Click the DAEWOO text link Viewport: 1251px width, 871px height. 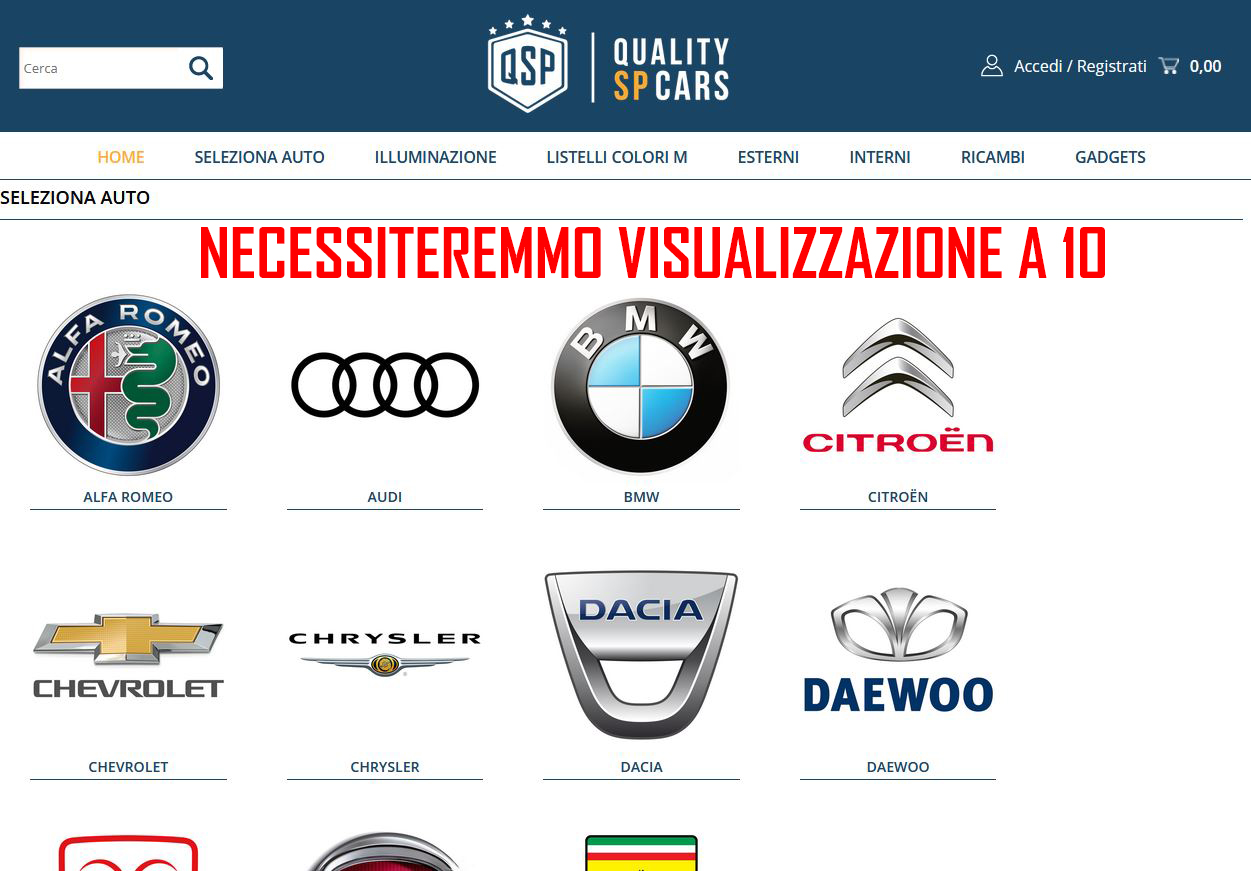(898, 767)
